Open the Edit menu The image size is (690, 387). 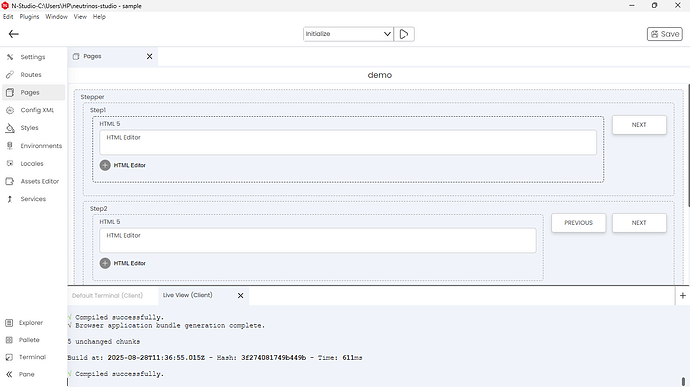[8, 17]
